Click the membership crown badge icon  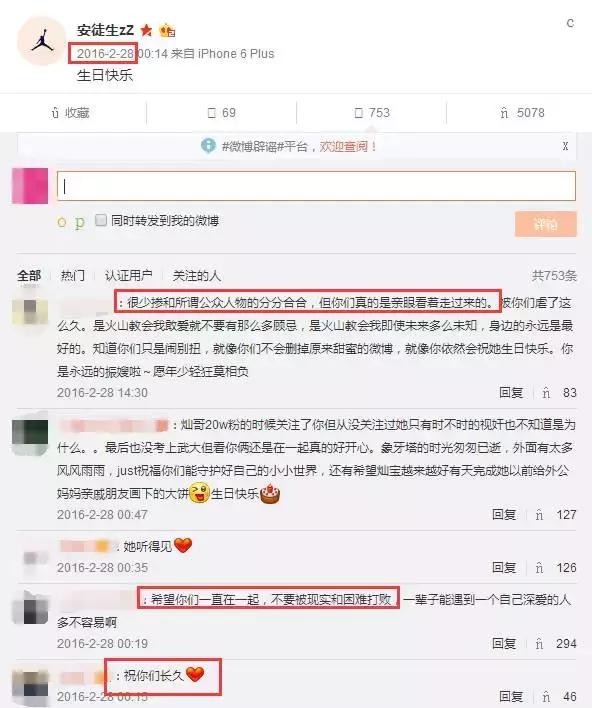[167, 30]
